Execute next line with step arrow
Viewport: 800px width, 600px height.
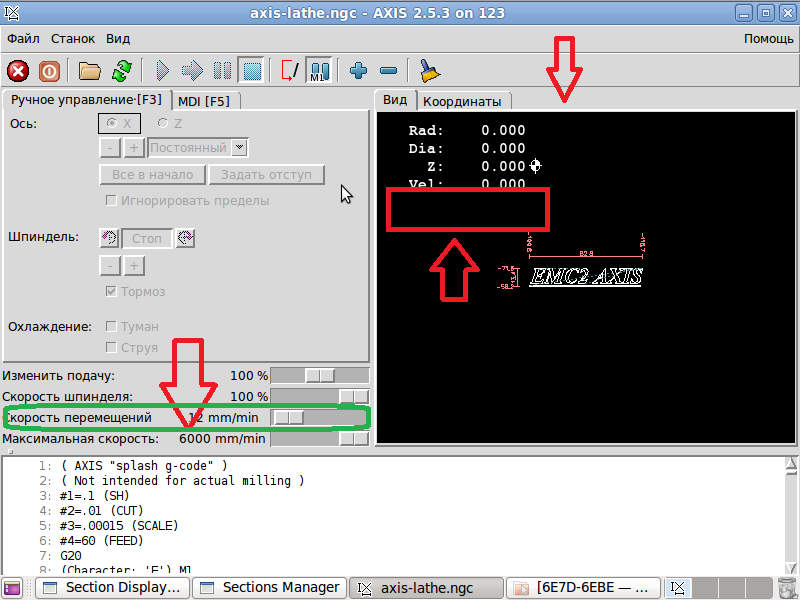[x=192, y=71]
